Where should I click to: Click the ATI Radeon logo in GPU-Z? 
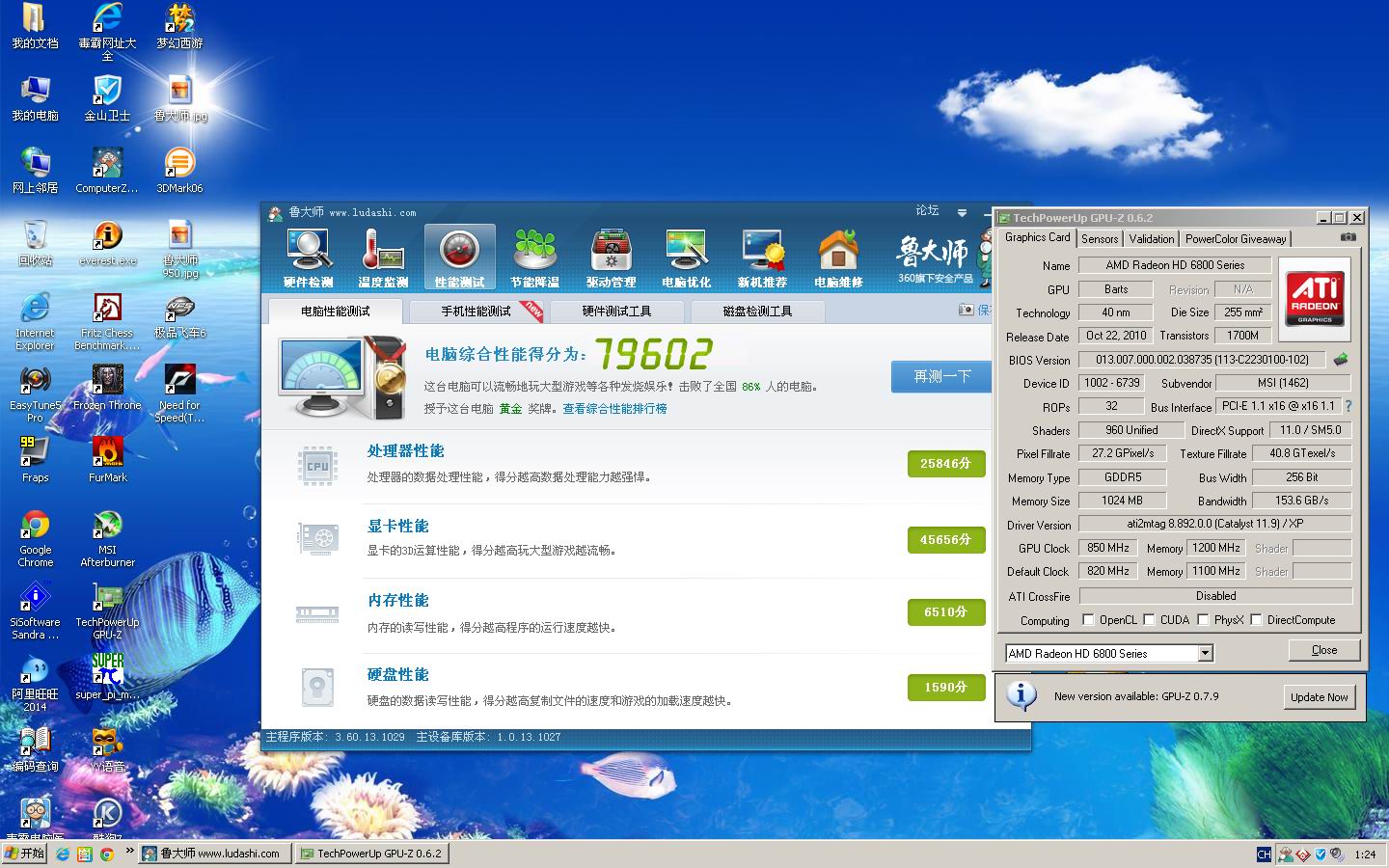pyautogui.click(x=1314, y=299)
